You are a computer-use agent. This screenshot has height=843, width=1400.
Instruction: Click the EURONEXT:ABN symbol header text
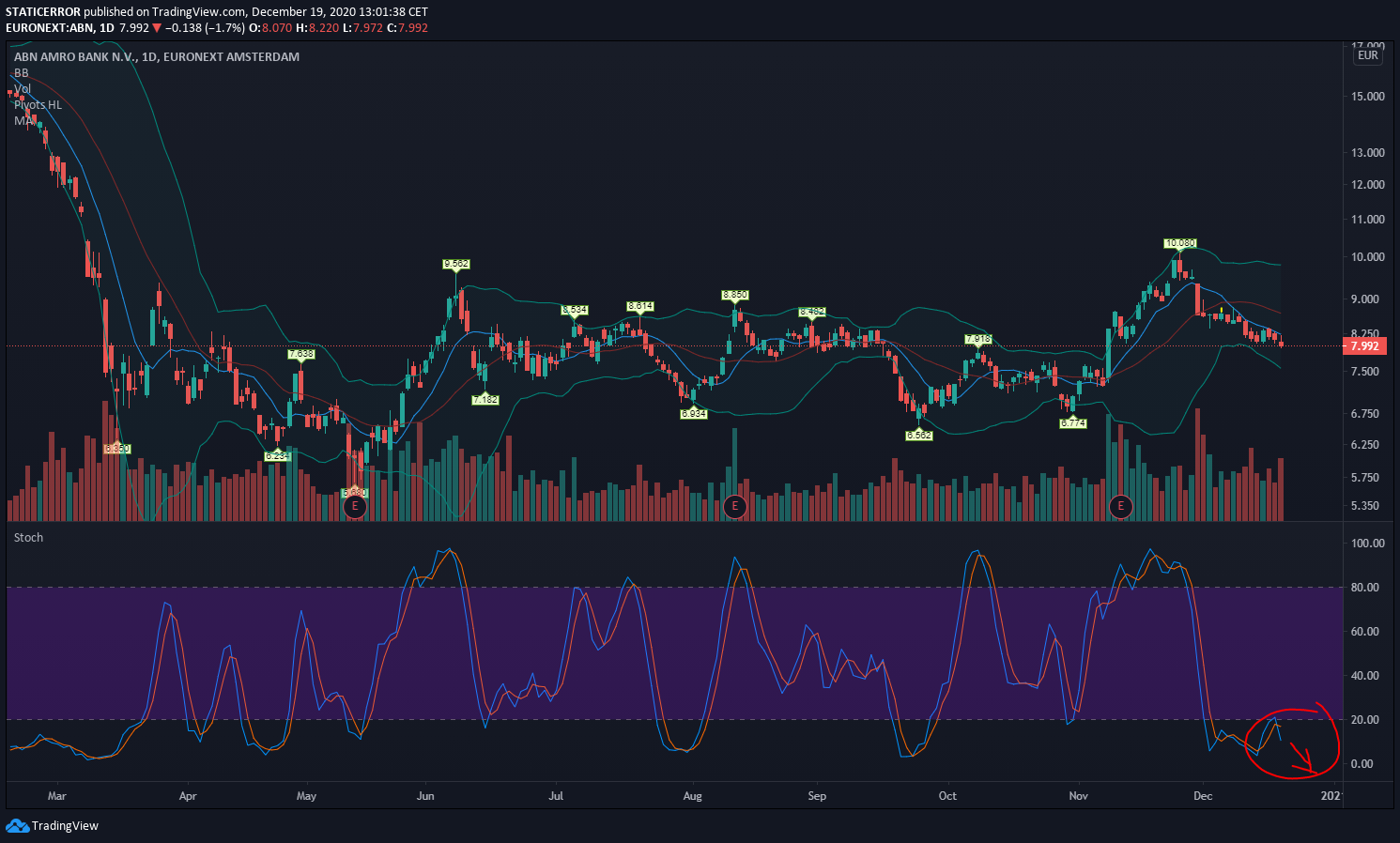click(50, 27)
